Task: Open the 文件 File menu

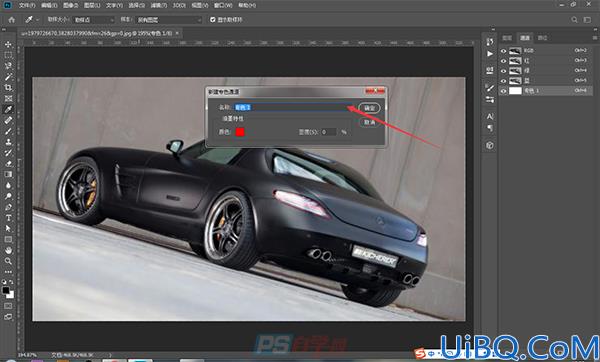Action: (27, 5)
